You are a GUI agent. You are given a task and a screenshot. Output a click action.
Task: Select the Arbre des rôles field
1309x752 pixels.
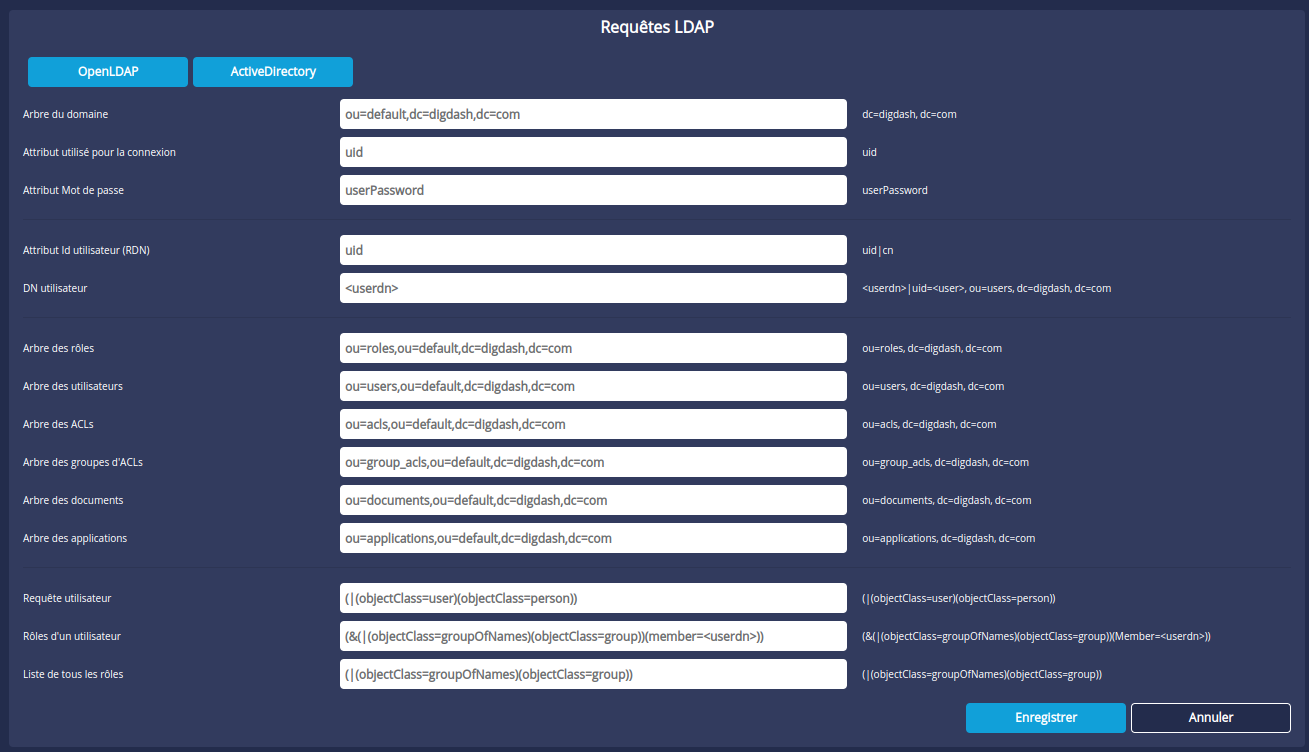[593, 347]
